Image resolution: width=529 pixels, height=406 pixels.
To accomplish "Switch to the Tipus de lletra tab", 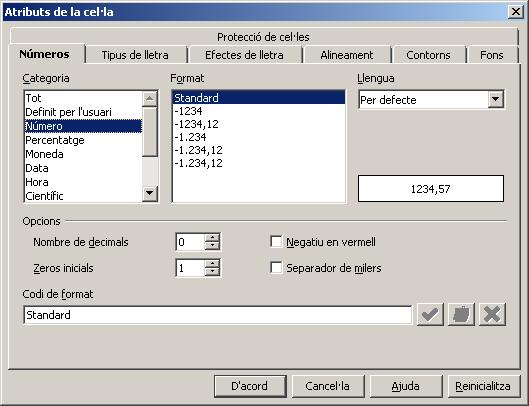I will point(135,55).
